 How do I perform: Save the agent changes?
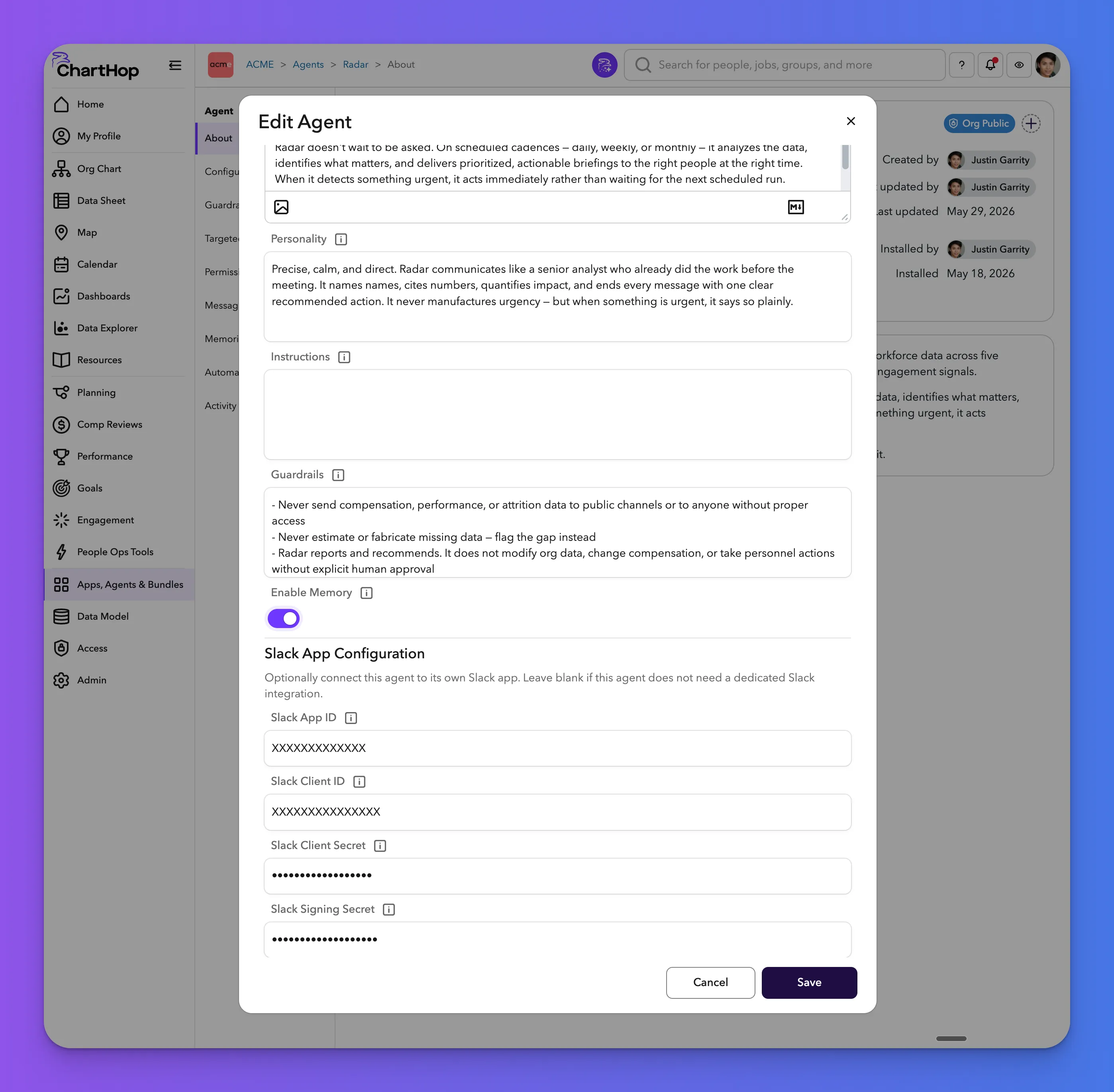pyautogui.click(x=809, y=982)
